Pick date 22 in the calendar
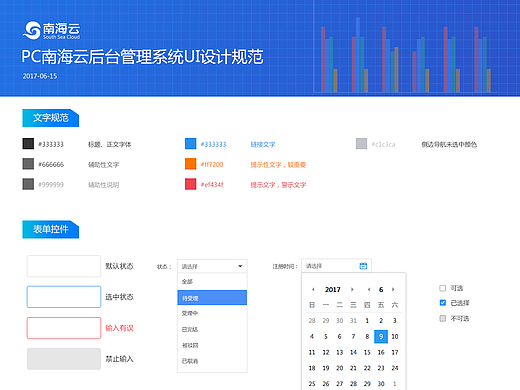 [x=367, y=368]
